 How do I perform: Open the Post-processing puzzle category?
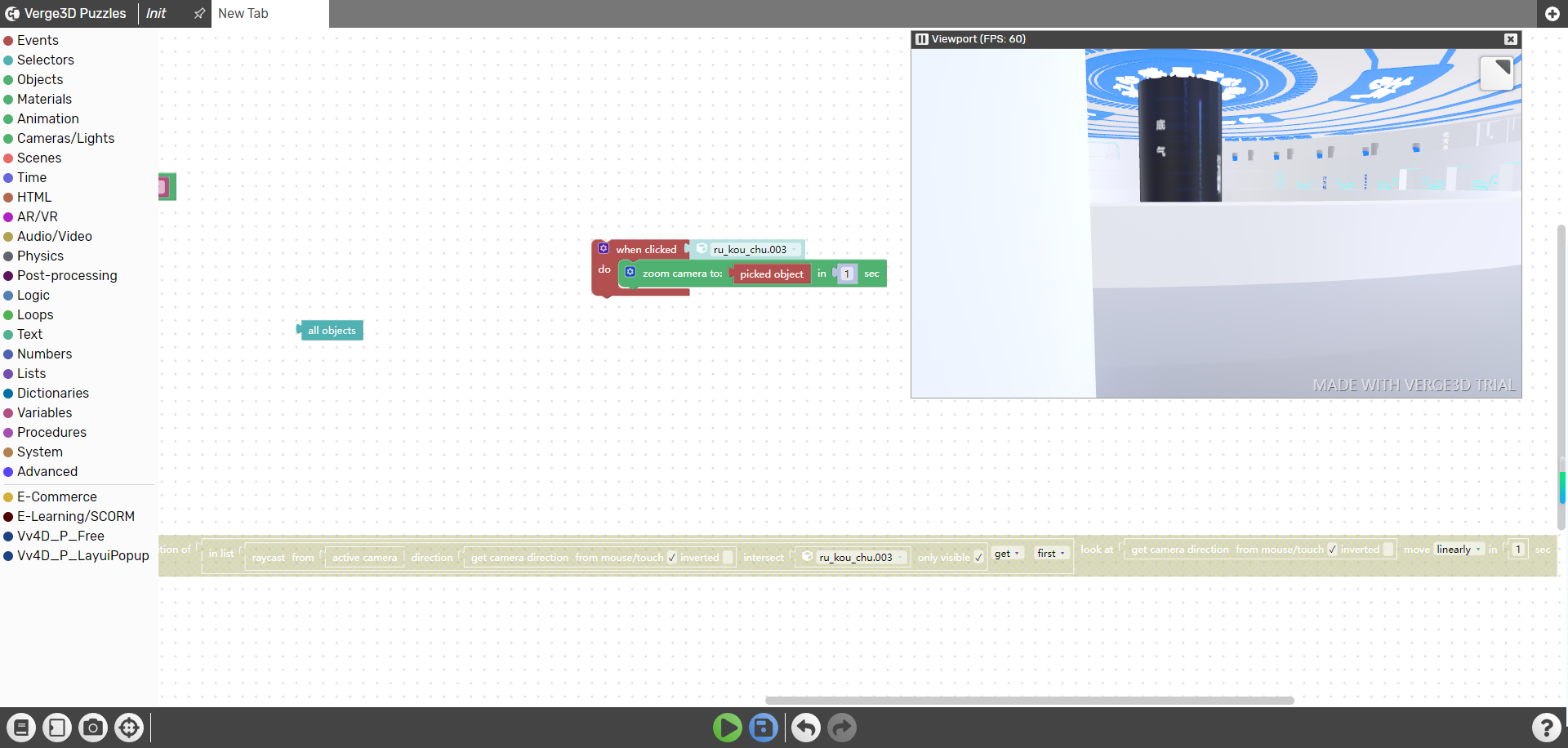(x=67, y=275)
